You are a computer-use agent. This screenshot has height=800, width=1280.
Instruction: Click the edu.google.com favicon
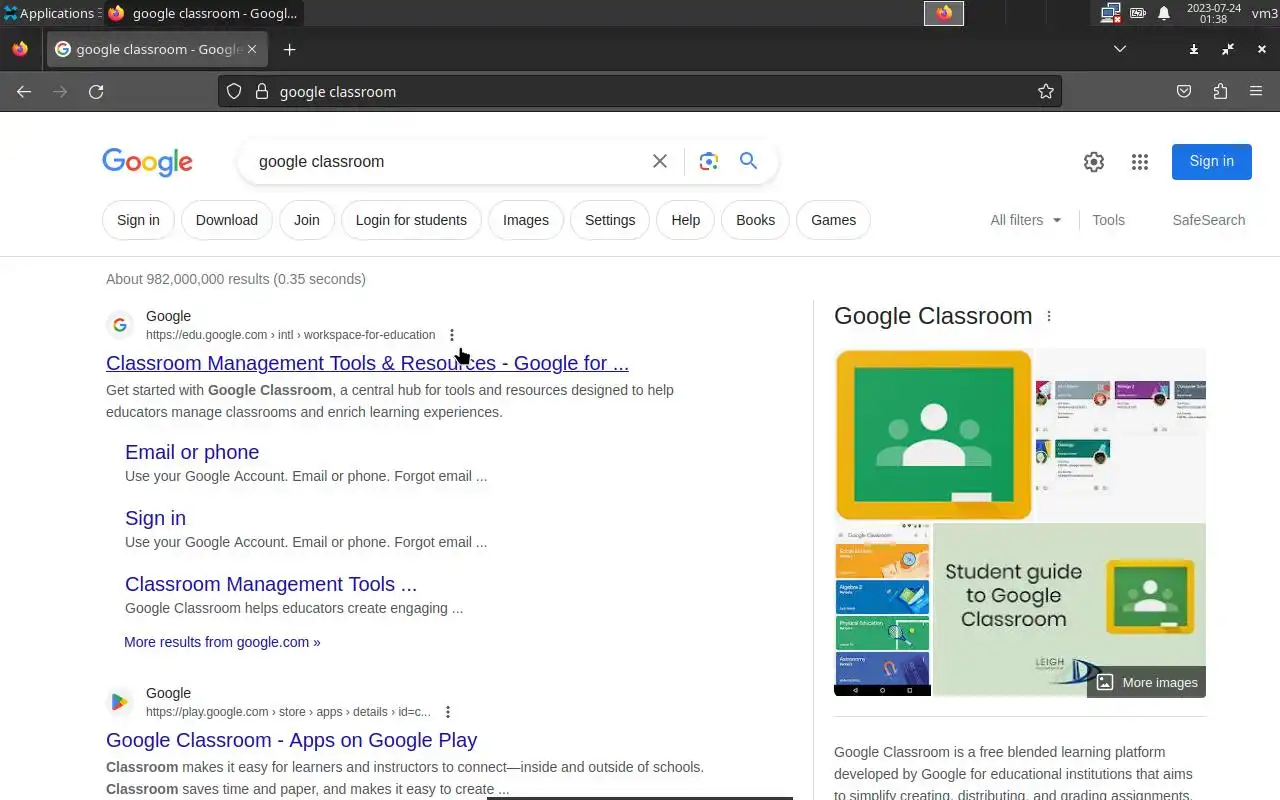[120, 325]
